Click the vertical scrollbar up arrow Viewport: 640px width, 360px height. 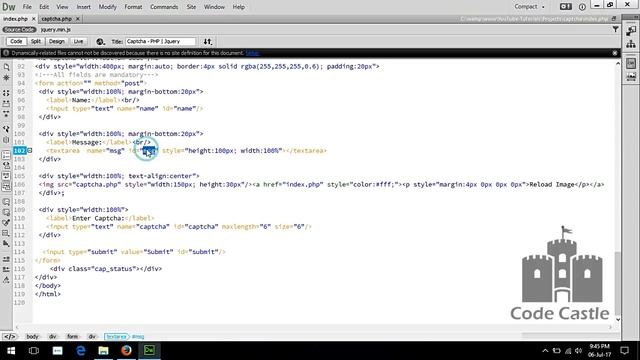(x=618, y=64)
